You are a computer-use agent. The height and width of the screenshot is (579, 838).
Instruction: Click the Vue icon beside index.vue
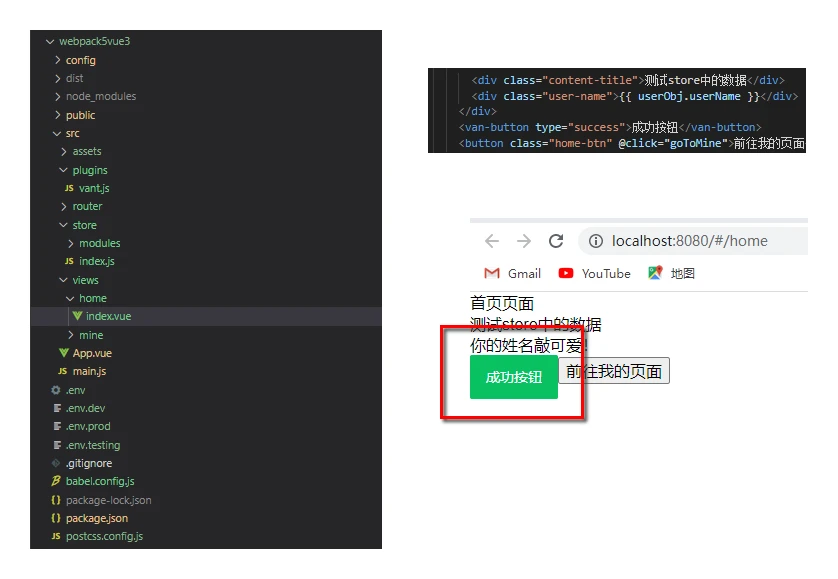[x=77, y=316]
